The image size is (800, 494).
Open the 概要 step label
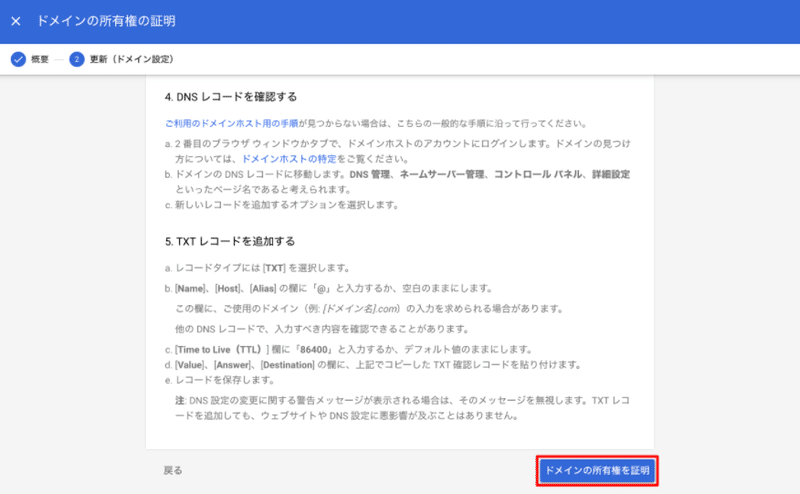click(40, 59)
